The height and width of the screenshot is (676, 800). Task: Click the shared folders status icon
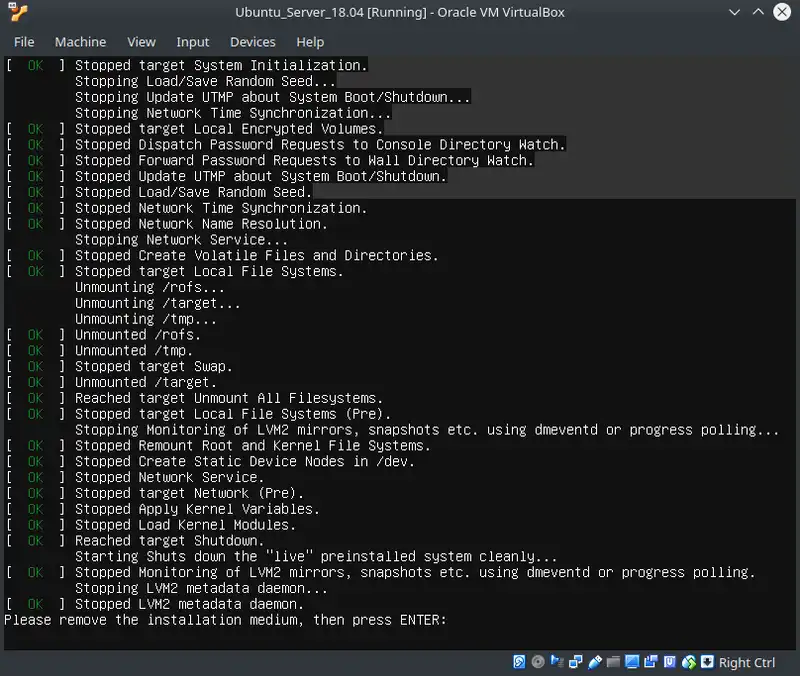pyautogui.click(x=613, y=662)
